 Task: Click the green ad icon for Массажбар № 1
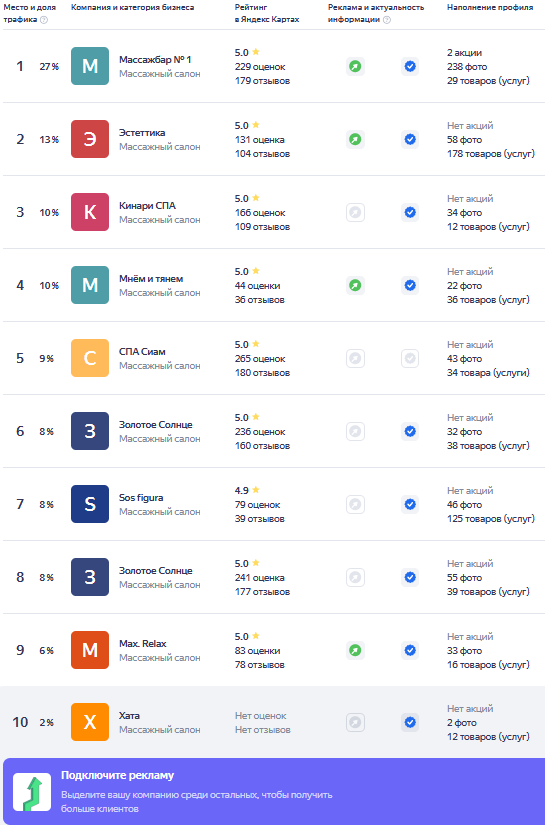click(356, 66)
